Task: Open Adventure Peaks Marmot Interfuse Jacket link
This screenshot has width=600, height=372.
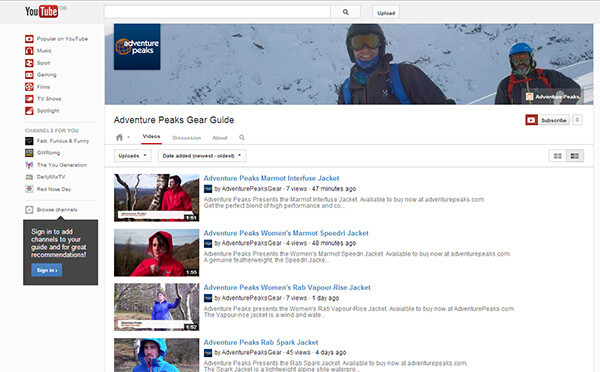Action: 271,178
